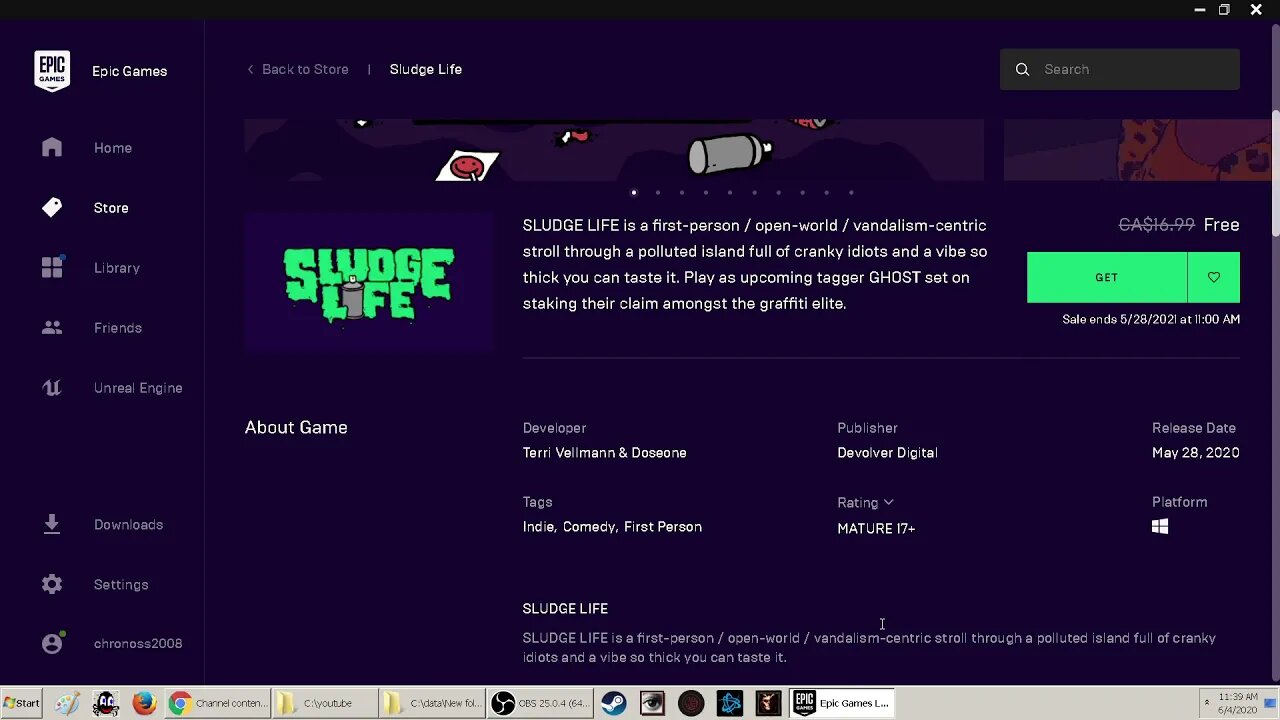Open the Windows Start button

pos(22,703)
